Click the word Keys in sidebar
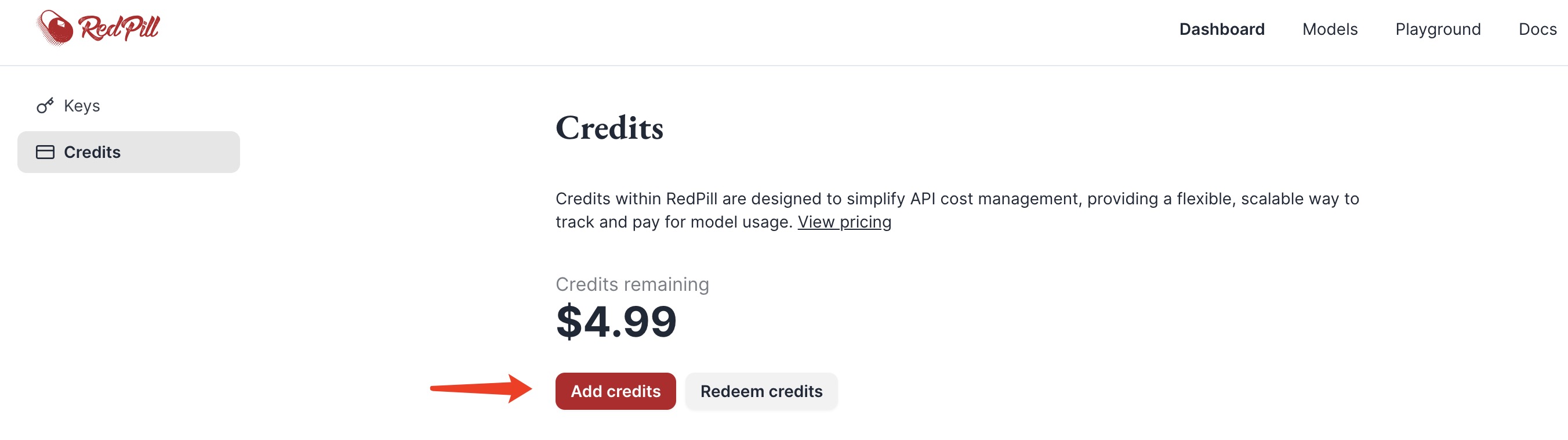The width and height of the screenshot is (1568, 440). tap(82, 106)
